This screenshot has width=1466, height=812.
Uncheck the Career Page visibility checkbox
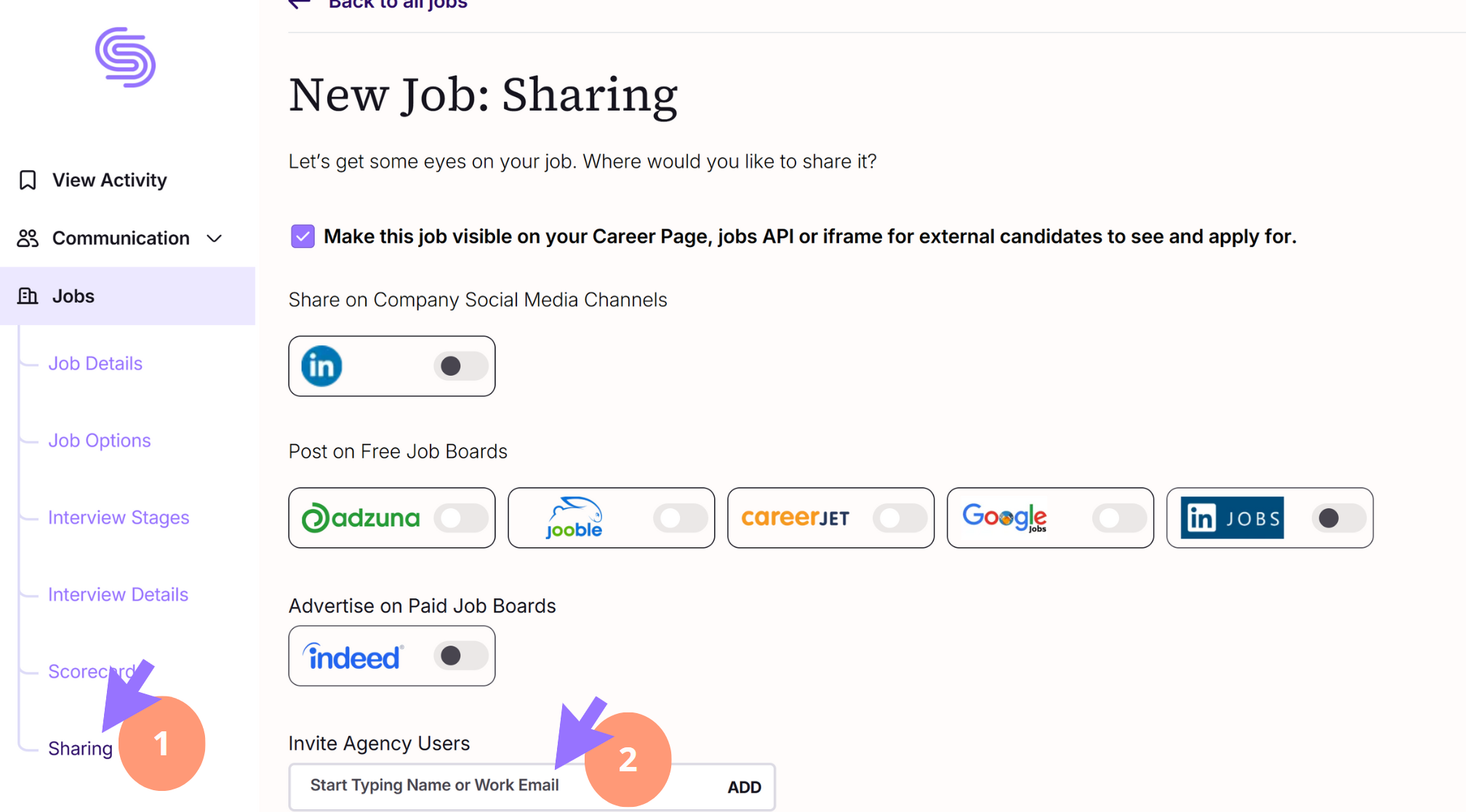pyautogui.click(x=303, y=236)
